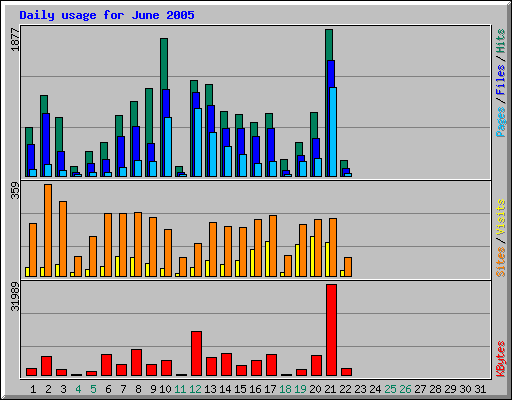Screen dimensions: 512x400
Task: Click the orange Visits bar for day 17
Action: (x=273, y=246)
